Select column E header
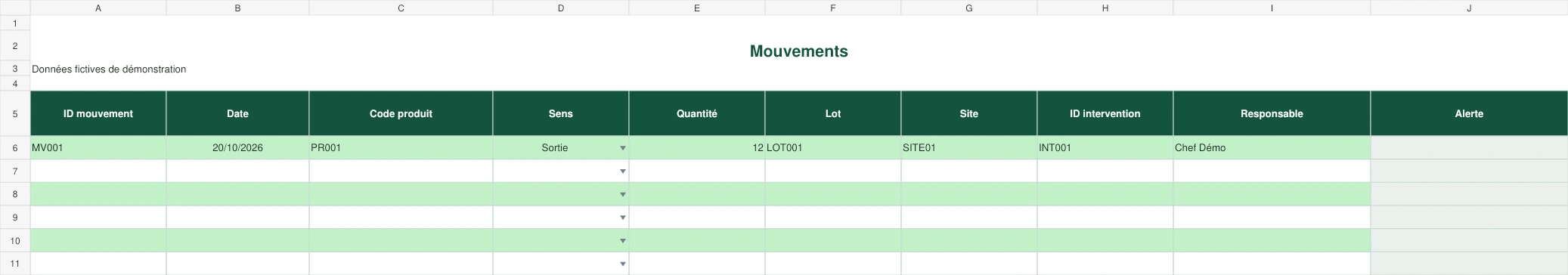Image resolution: width=1568 pixels, height=275 pixels. coord(697,8)
